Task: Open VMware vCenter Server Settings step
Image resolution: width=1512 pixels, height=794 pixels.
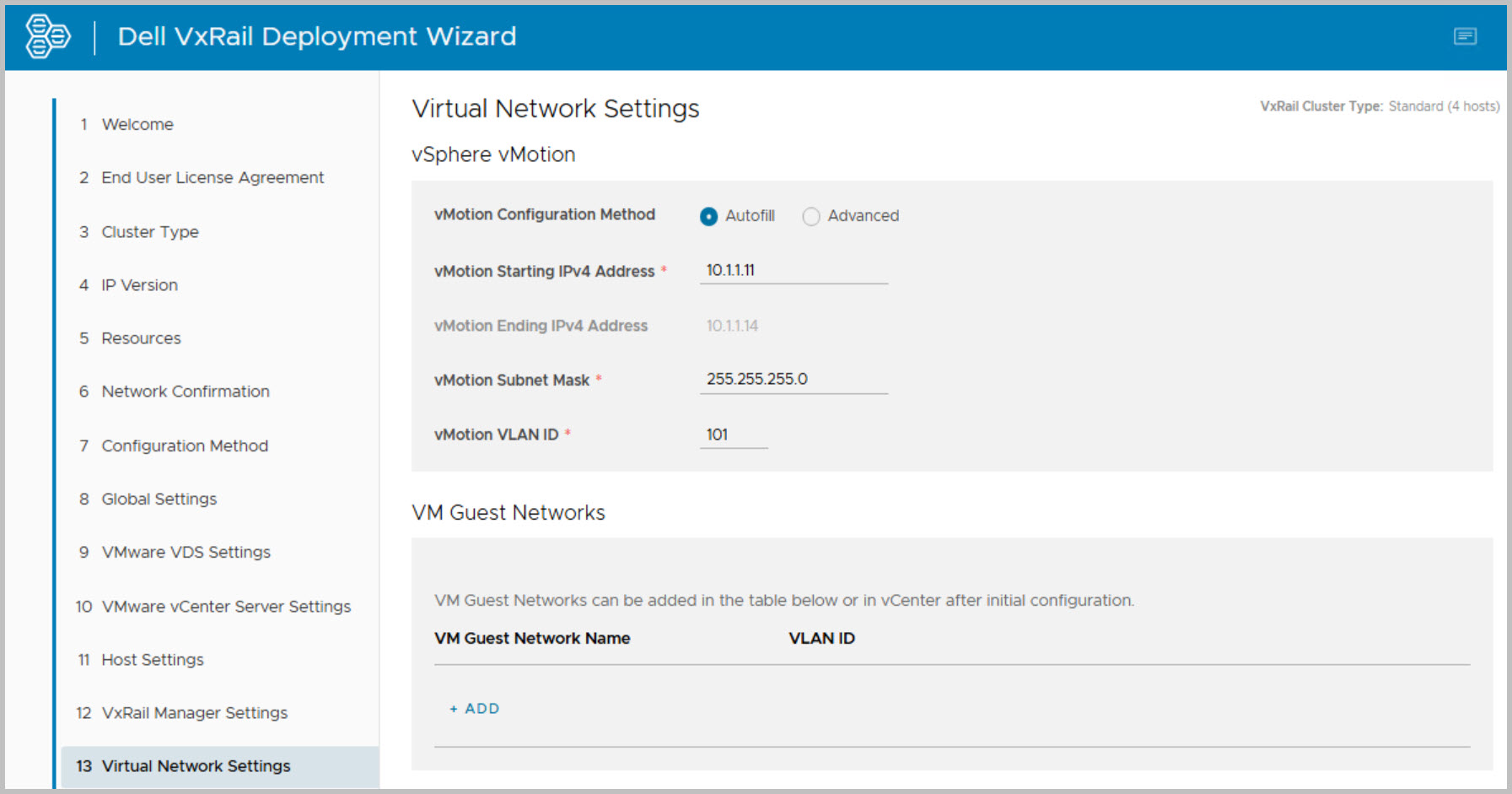Action: [226, 607]
